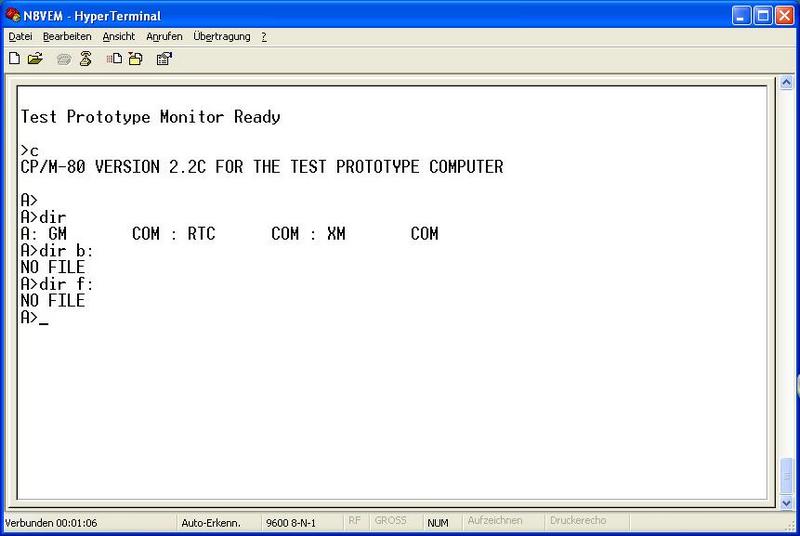Click the 9600 8-N-1 status bar field
Screen dimensions: 800x536
pyautogui.click(x=290, y=522)
